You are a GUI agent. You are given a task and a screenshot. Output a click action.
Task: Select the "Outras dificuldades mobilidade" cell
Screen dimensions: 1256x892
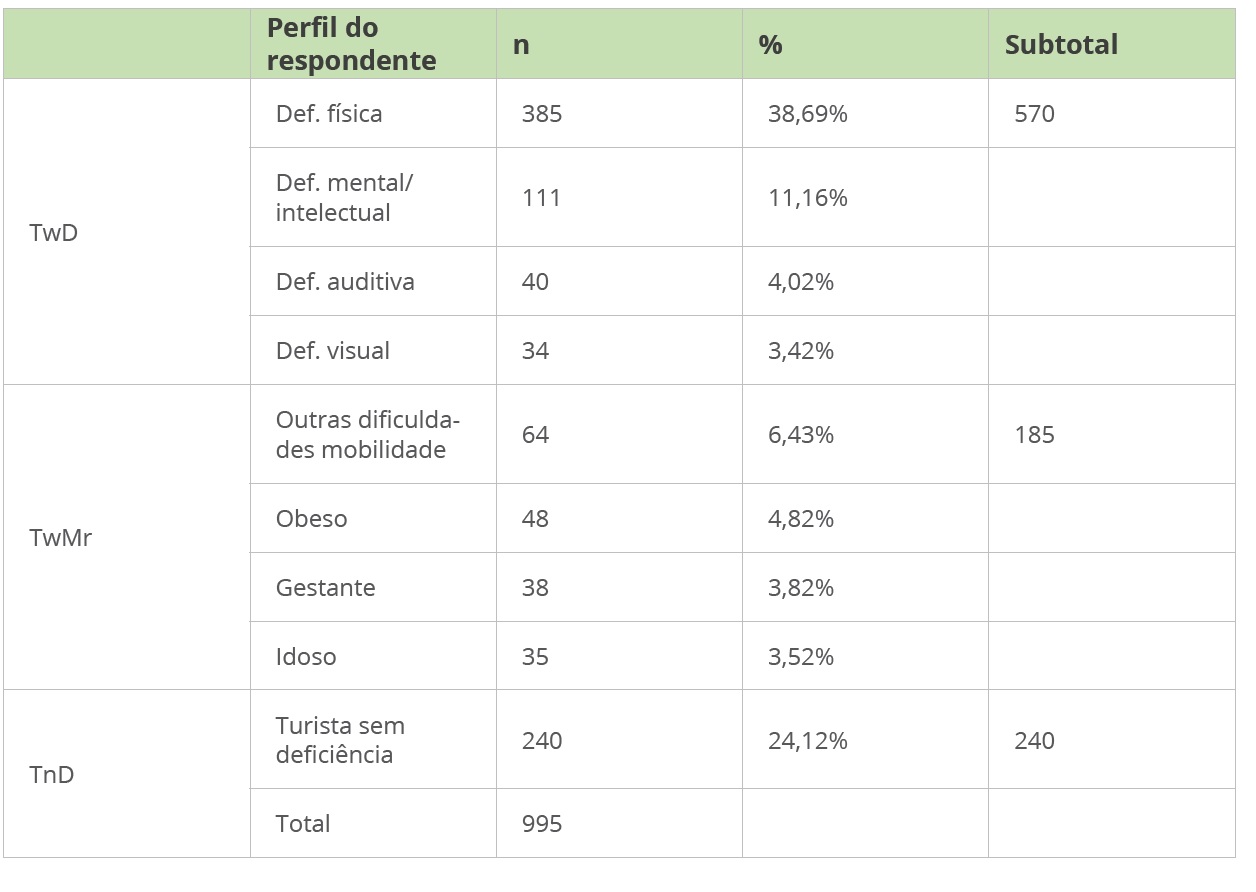coord(367,435)
